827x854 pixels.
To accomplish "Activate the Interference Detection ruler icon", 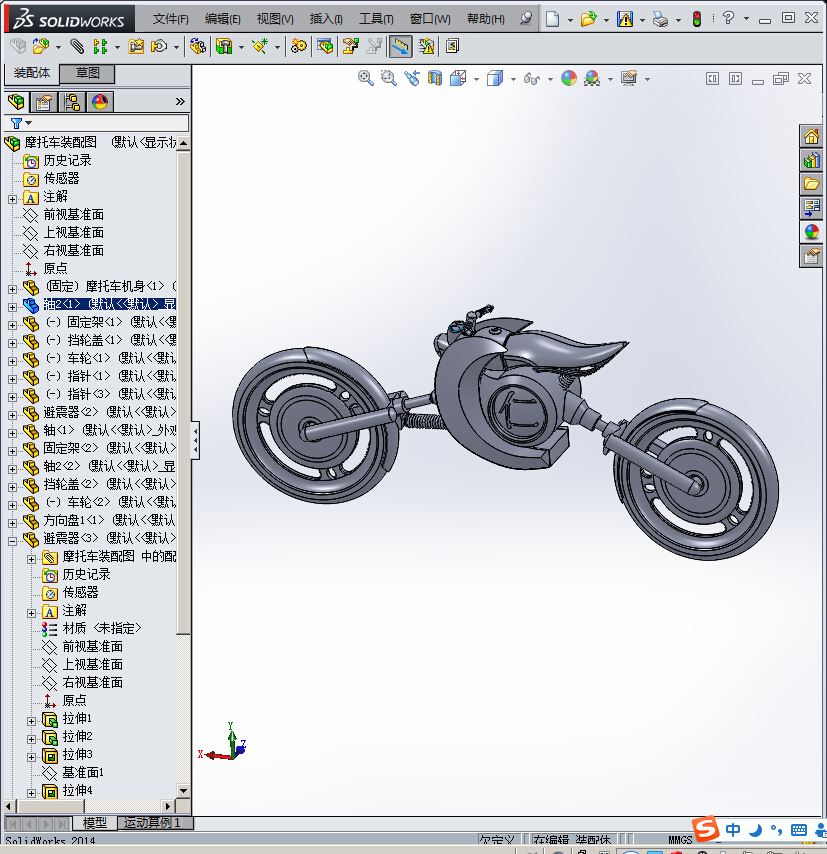I will click(400, 46).
